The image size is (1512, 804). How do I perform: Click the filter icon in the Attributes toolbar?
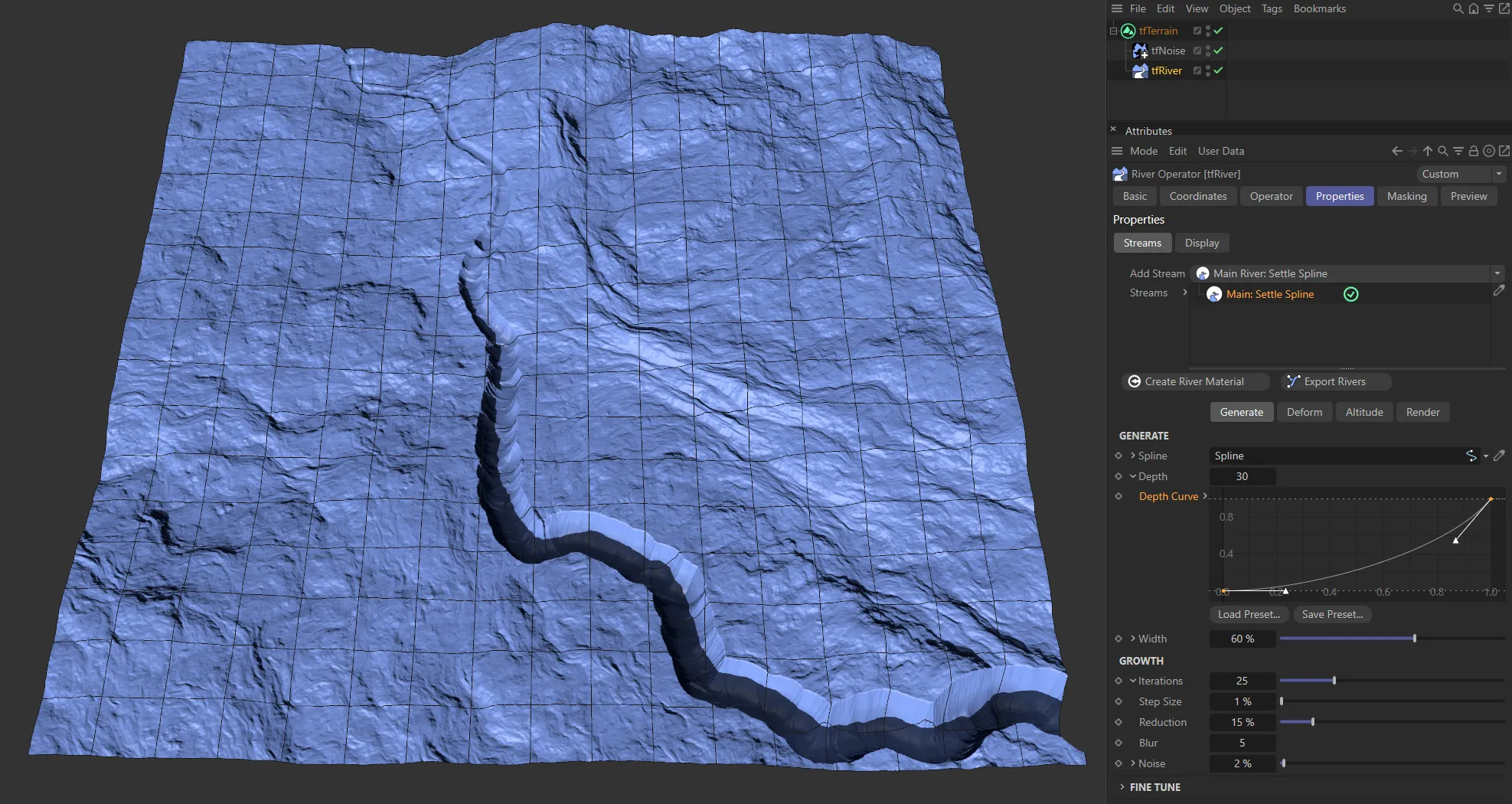pyautogui.click(x=1458, y=151)
